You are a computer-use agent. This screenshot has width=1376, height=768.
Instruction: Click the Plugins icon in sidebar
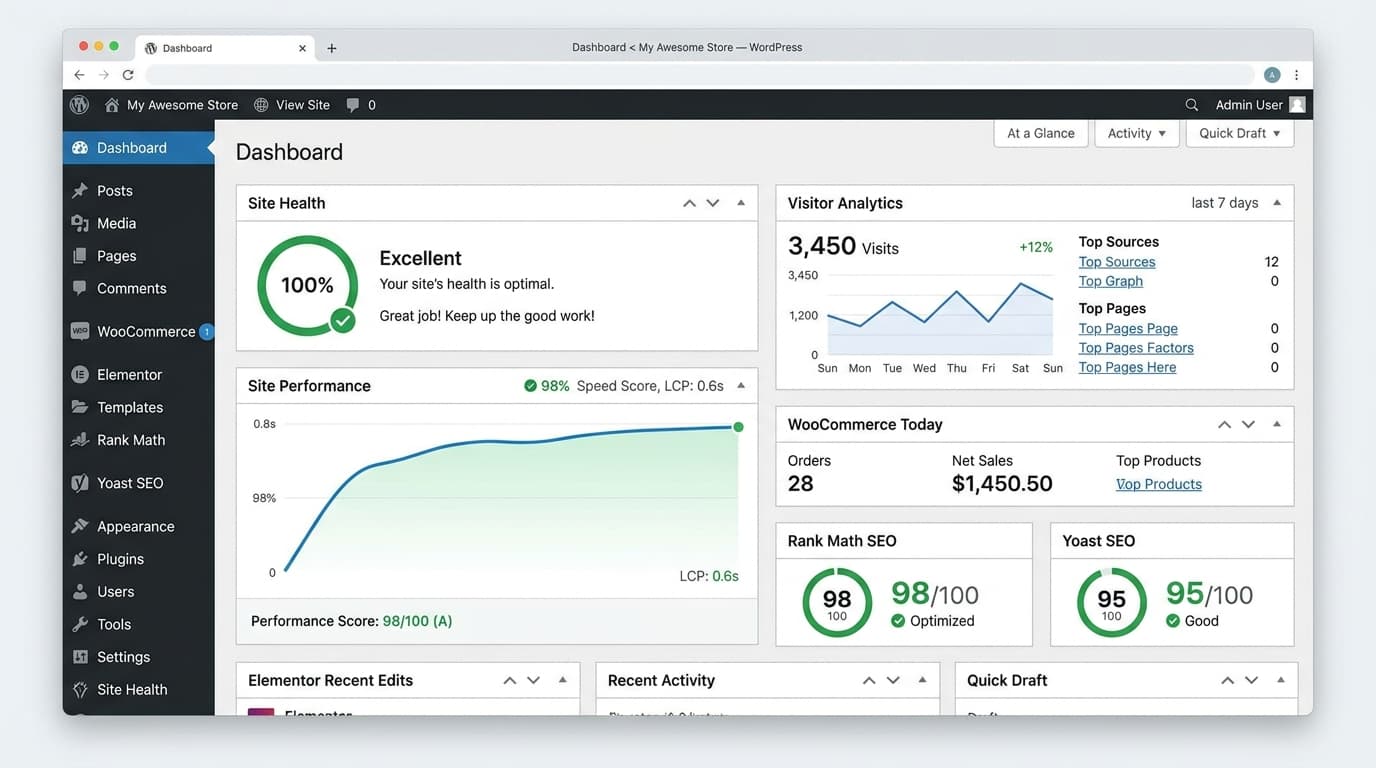[x=80, y=559]
